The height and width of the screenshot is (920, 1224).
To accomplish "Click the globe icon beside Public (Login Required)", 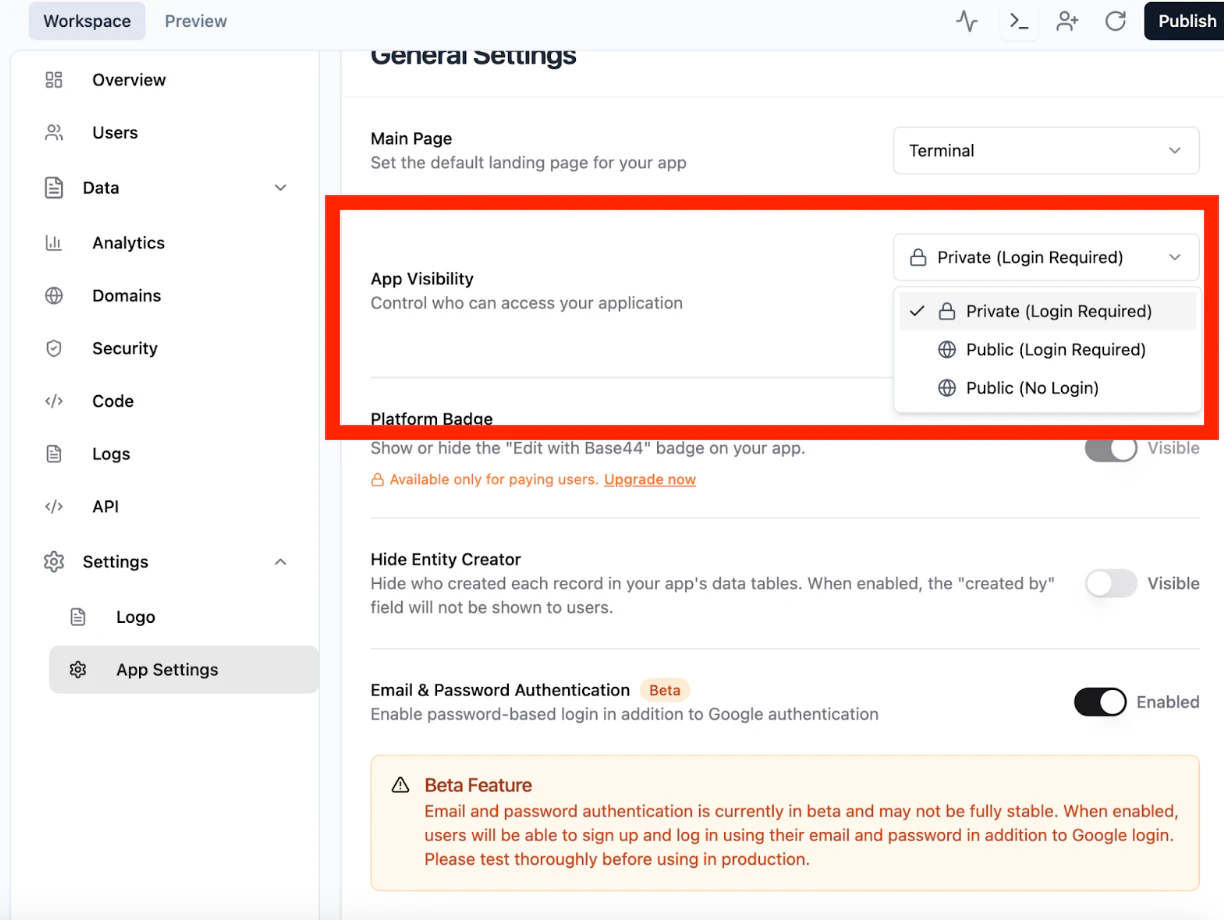I will pyautogui.click(x=947, y=350).
